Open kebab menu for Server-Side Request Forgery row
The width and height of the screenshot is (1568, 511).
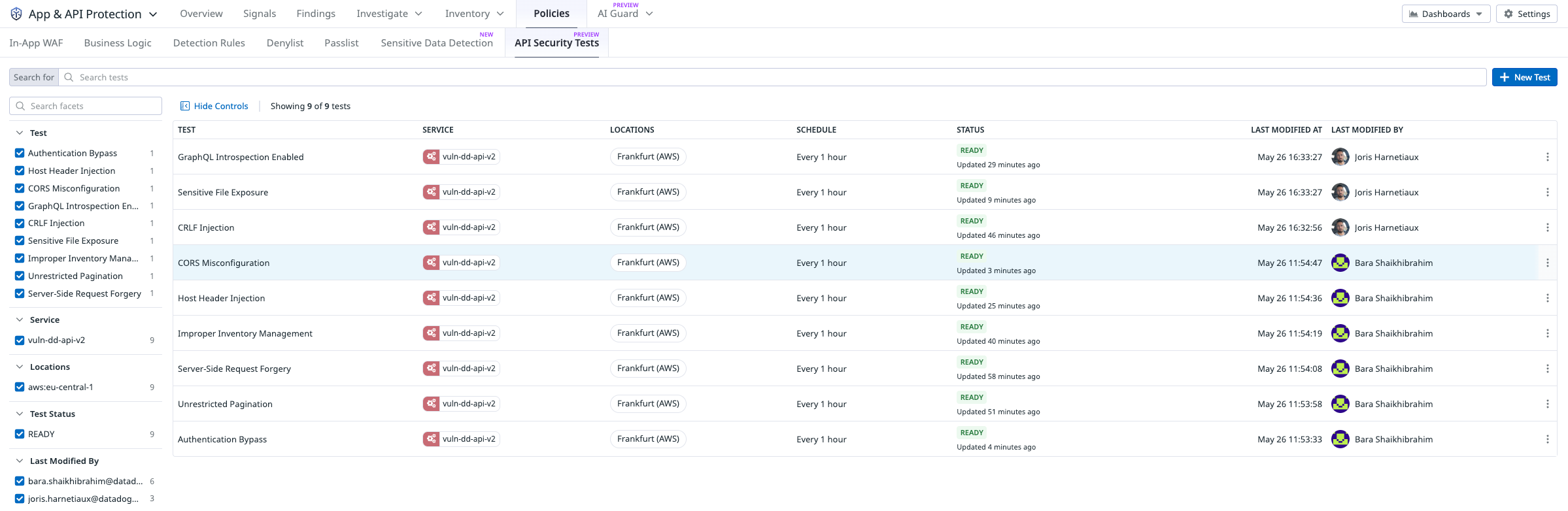pyautogui.click(x=1547, y=369)
